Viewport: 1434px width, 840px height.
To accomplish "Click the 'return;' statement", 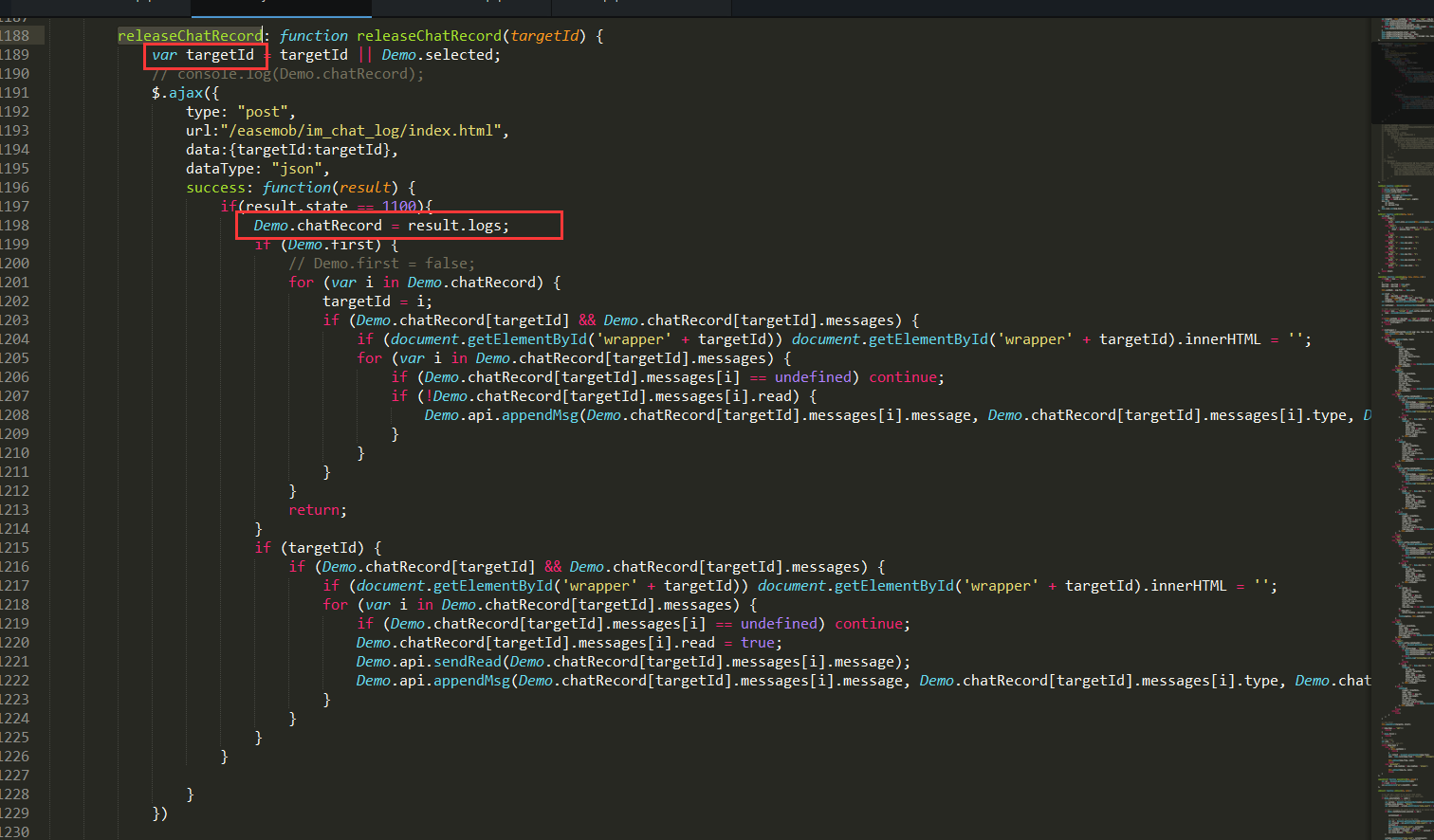I will pos(317,510).
